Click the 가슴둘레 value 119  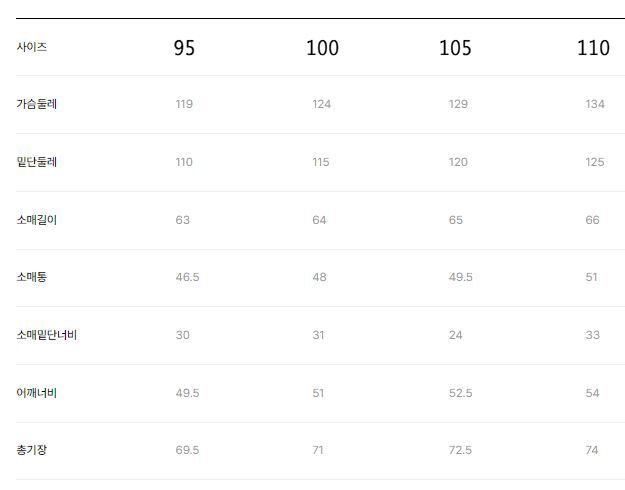(184, 104)
